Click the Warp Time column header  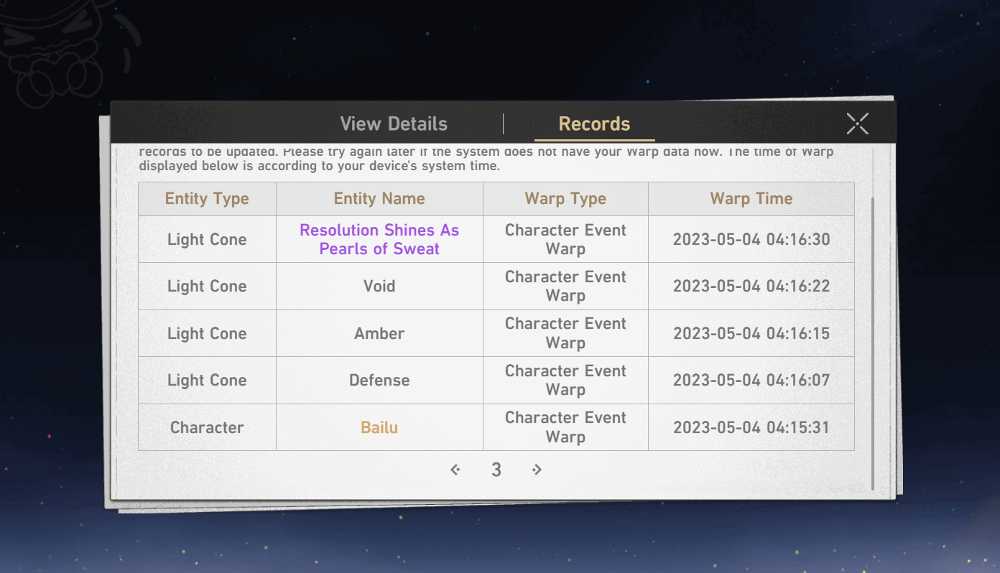(751, 198)
